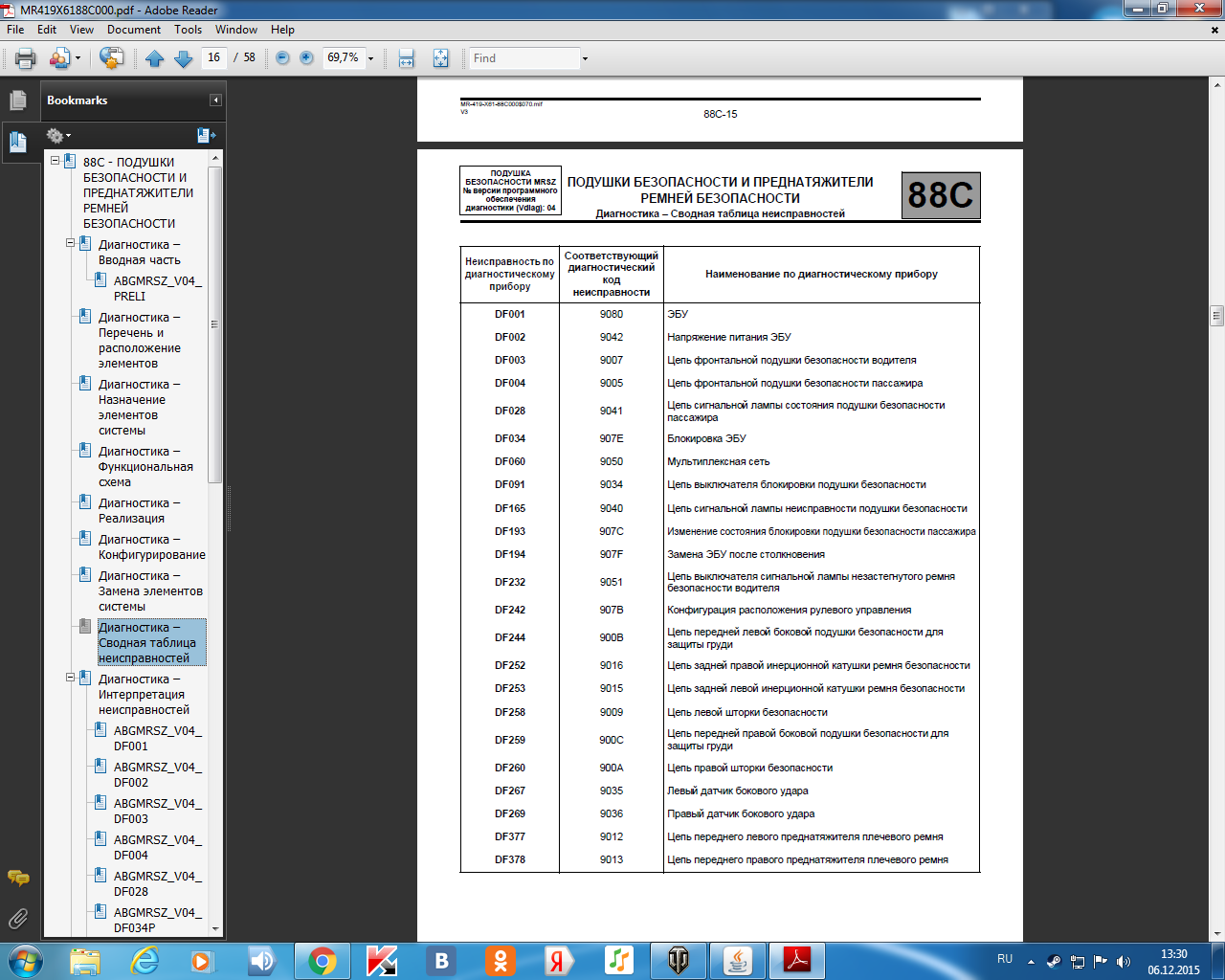Open bookmark 'Диагностика – Функциональная схема'
The image size is (1225, 980).
coord(145,467)
